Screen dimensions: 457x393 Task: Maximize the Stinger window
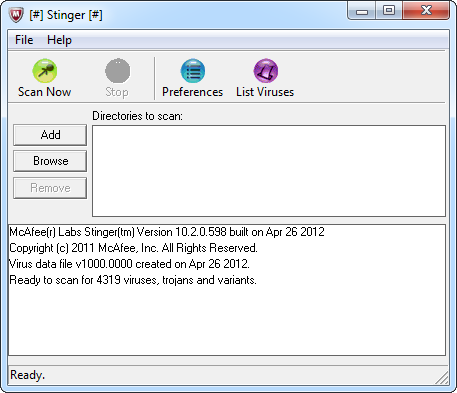(389, 11)
